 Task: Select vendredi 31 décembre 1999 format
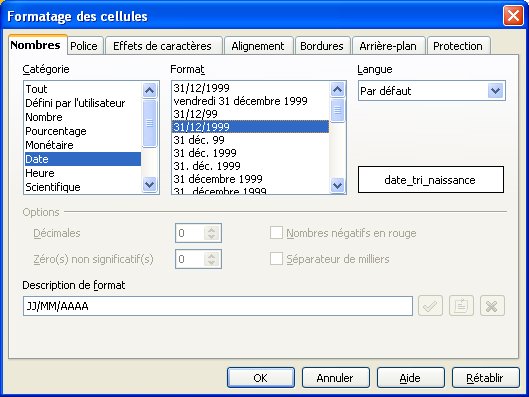coord(250,101)
